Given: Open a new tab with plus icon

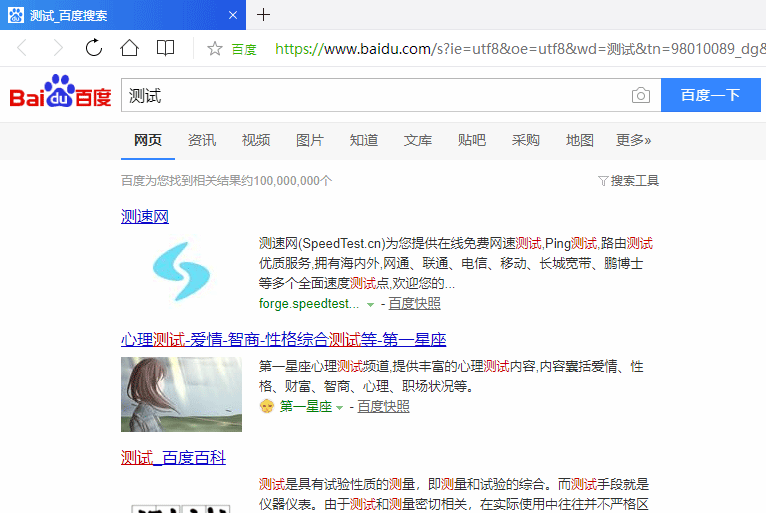Looking at the screenshot, I should click(x=263, y=15).
